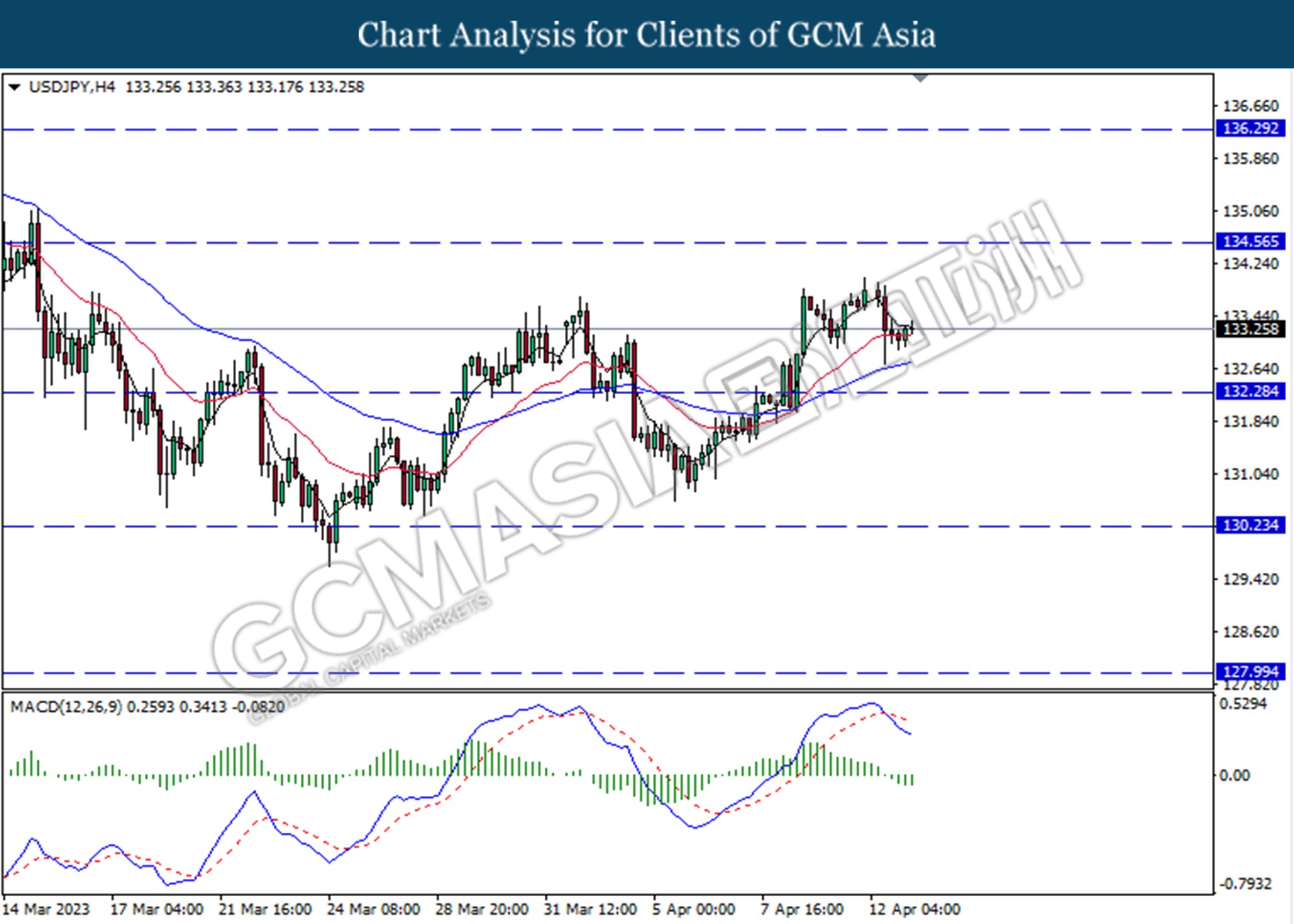Click the 135.860 price scale value
1294x924 pixels.
[1251, 159]
